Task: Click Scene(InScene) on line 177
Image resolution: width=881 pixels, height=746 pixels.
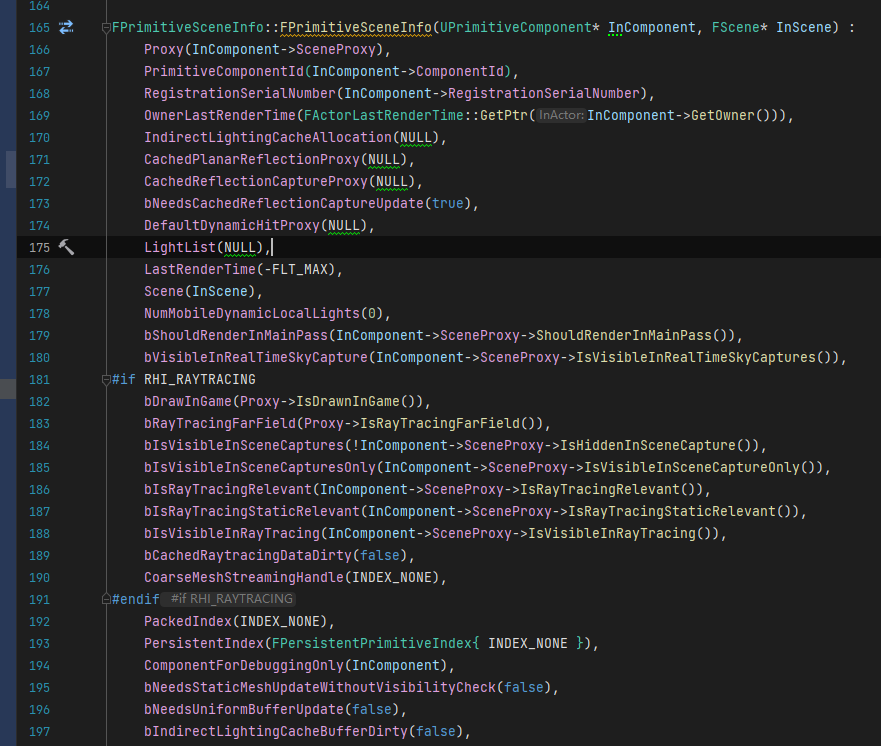Action: (199, 292)
